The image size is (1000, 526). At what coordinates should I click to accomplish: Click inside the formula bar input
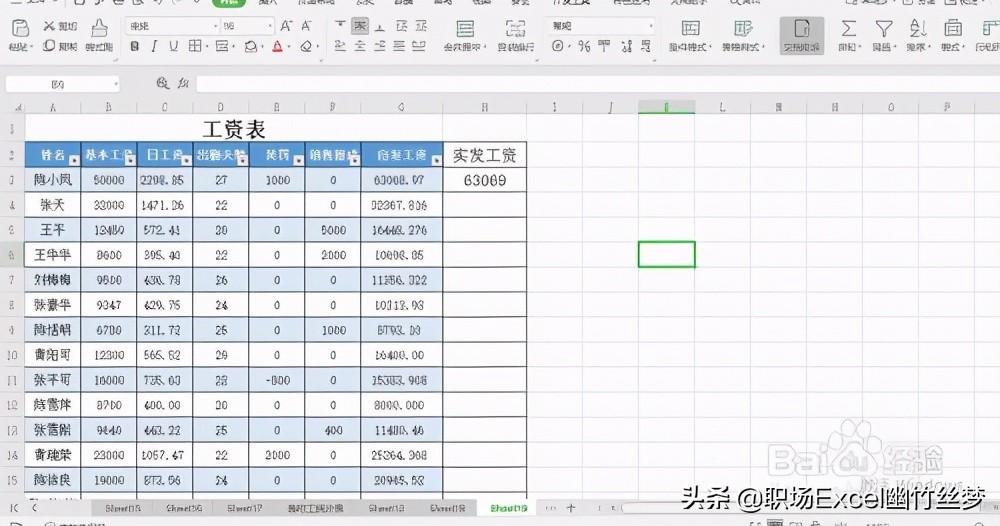point(598,84)
